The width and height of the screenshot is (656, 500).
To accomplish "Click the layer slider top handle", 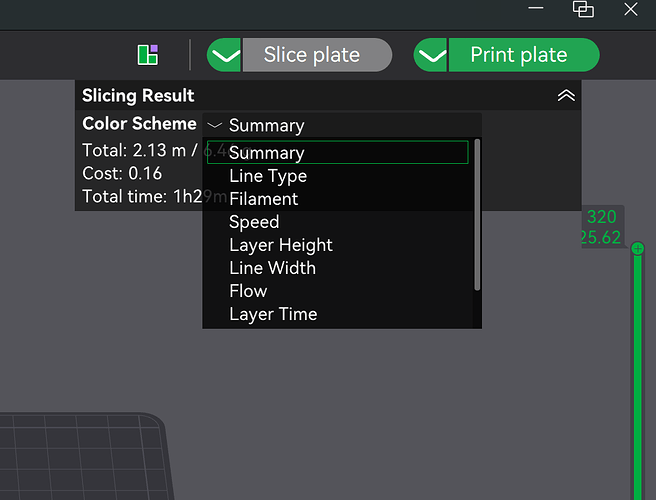I will pos(638,249).
